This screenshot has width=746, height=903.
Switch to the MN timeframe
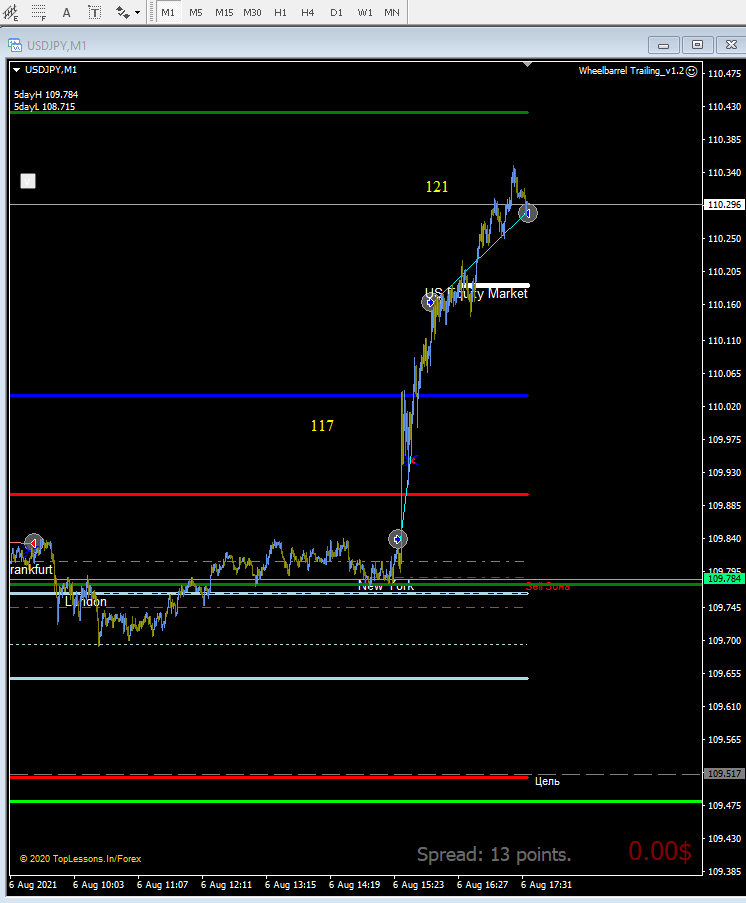[x=392, y=12]
